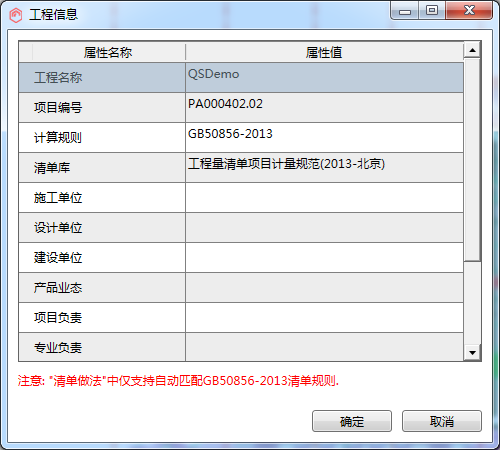Click the empty 项目负责 value cell
Viewport: 500px width, 450px height.
click(x=324, y=317)
